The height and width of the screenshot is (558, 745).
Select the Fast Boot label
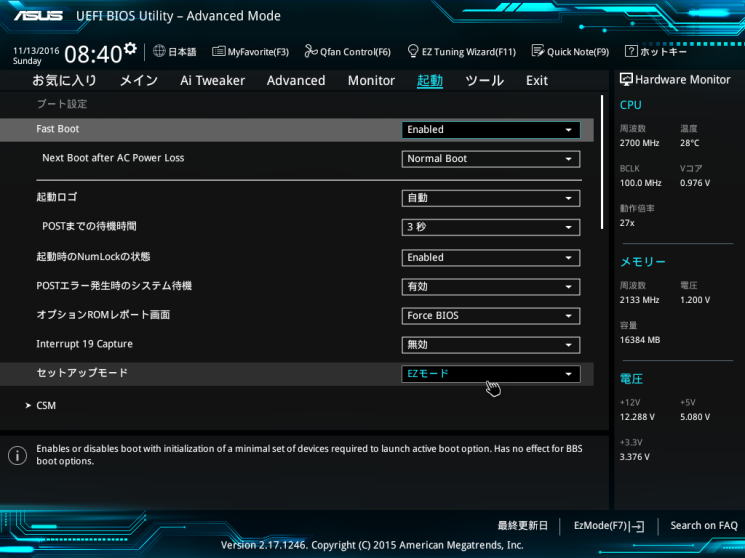point(57,129)
